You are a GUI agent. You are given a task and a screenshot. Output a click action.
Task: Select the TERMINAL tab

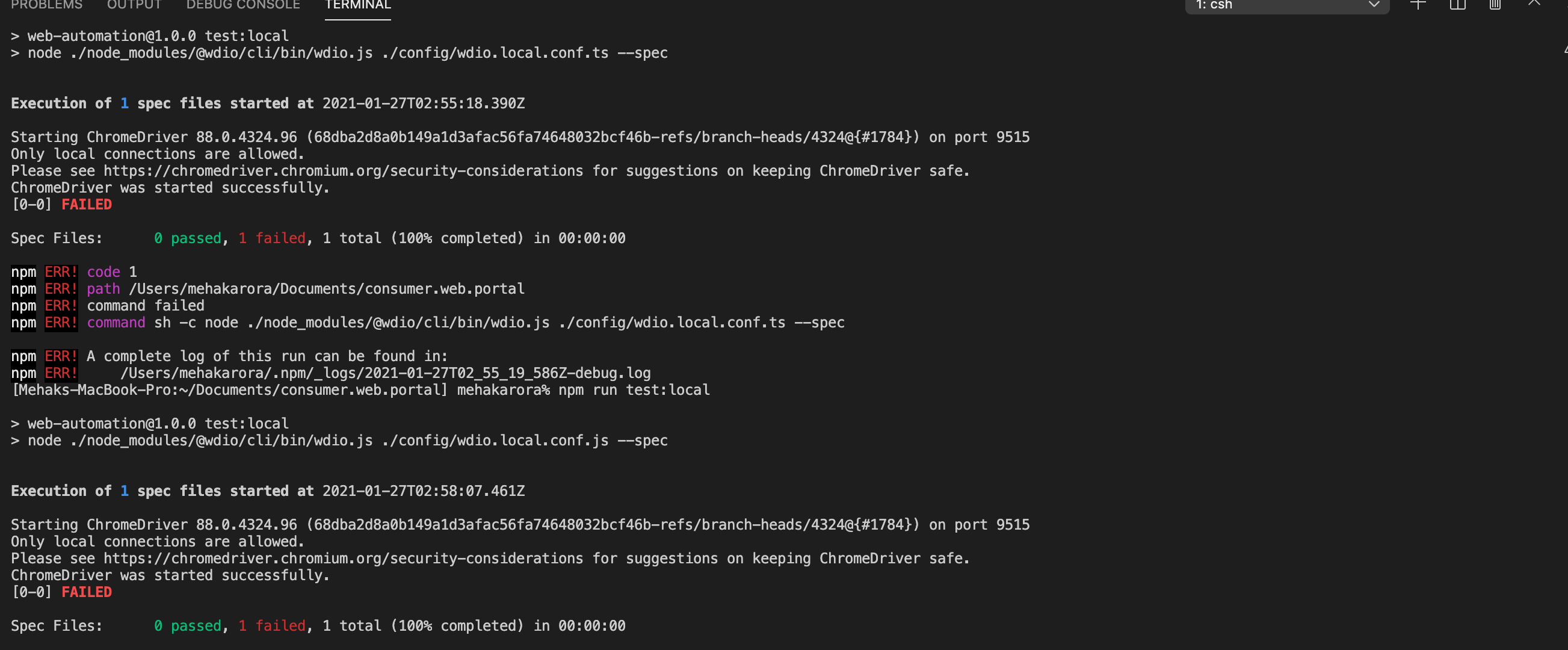click(x=358, y=5)
